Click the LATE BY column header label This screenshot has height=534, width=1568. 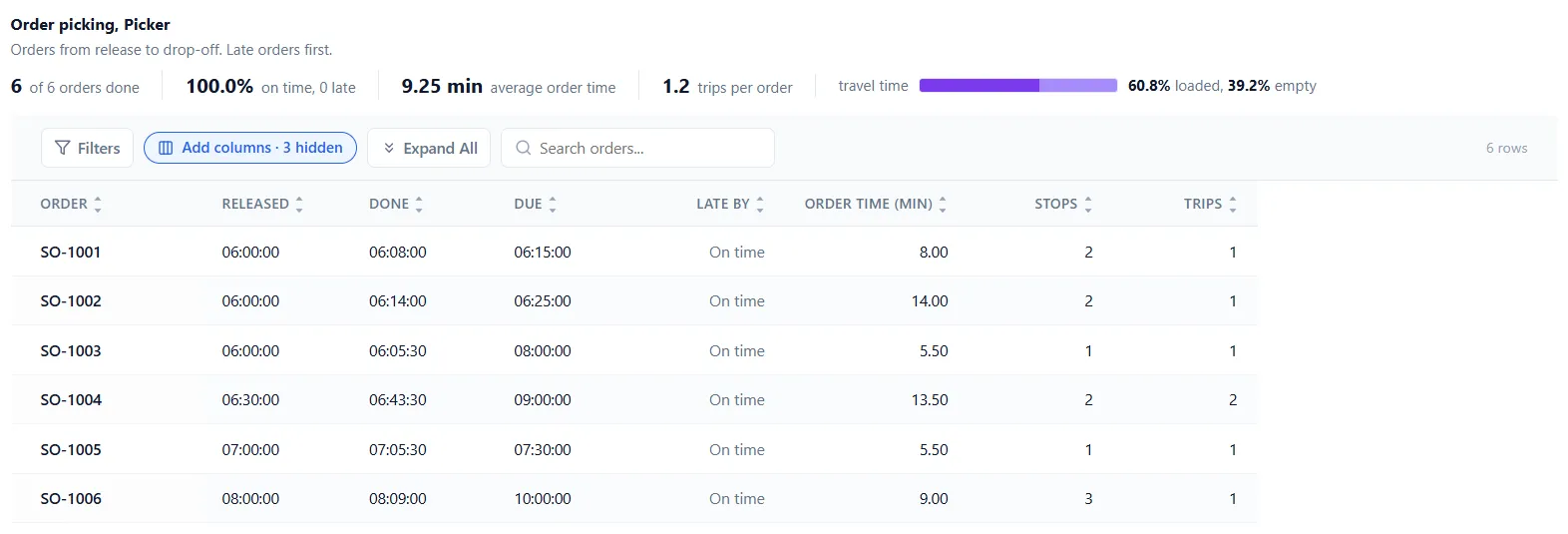[723, 204]
